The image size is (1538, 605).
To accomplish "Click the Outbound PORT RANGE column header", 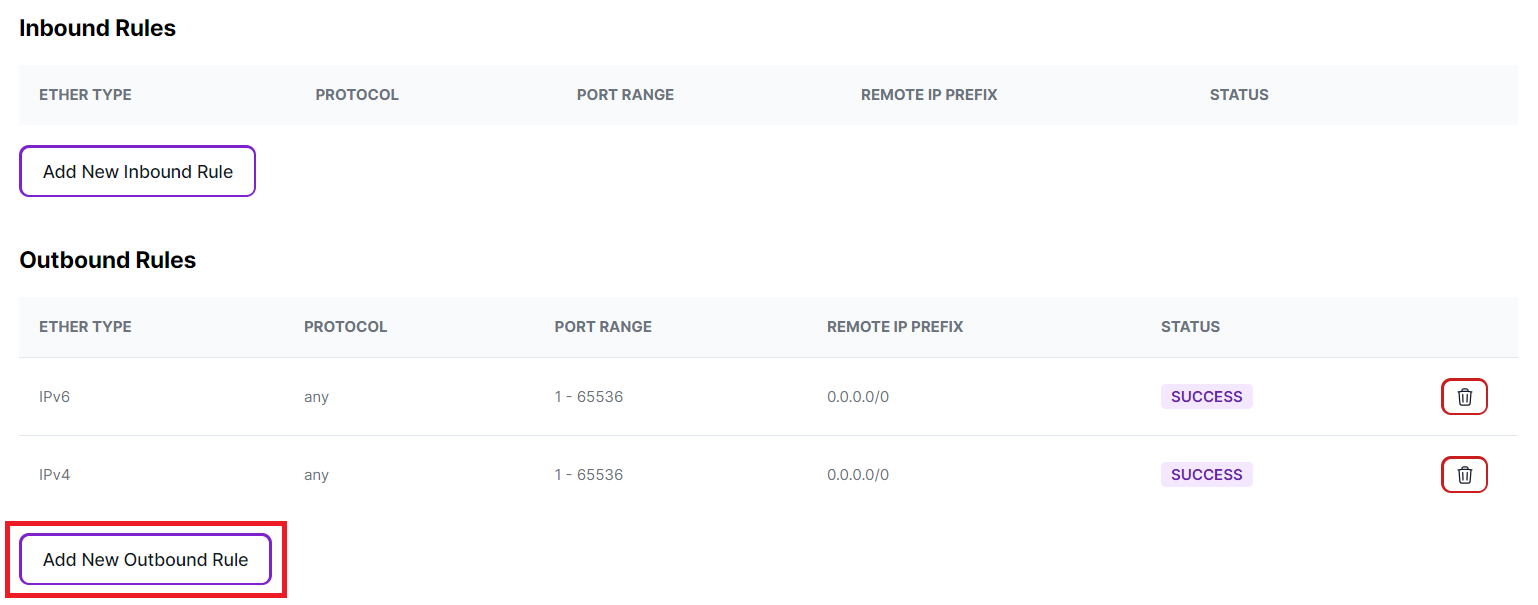I will tap(603, 327).
